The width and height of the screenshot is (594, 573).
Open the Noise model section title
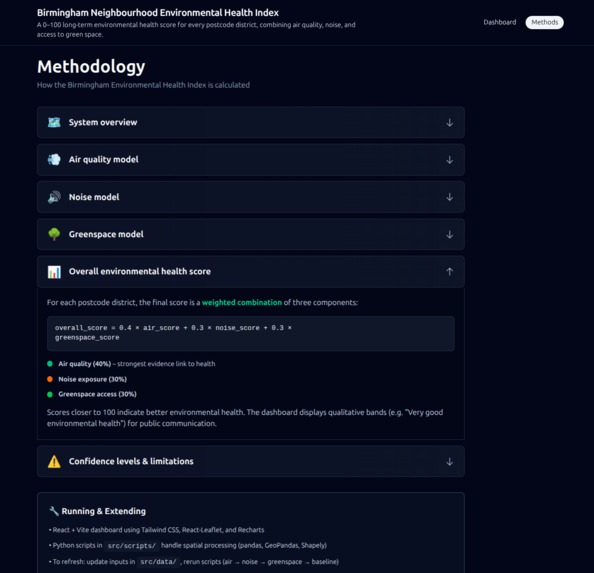[x=94, y=197]
